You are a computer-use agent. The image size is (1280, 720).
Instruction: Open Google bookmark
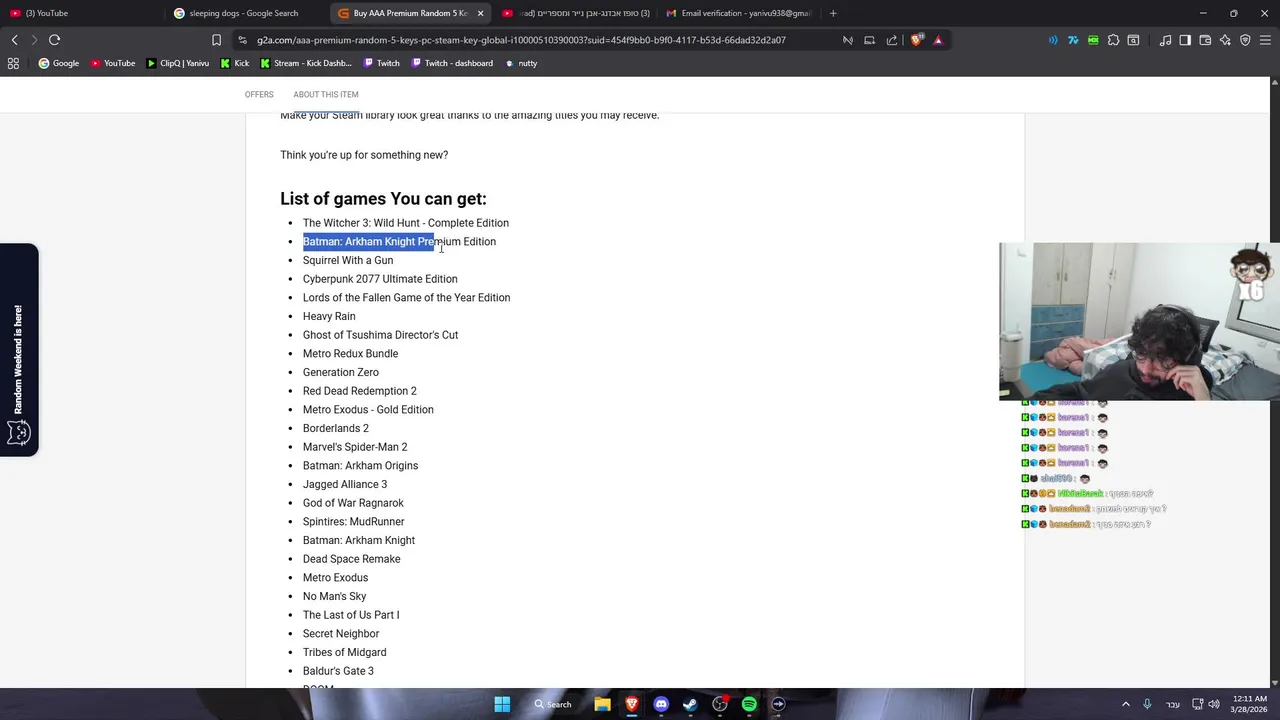tap(59, 63)
